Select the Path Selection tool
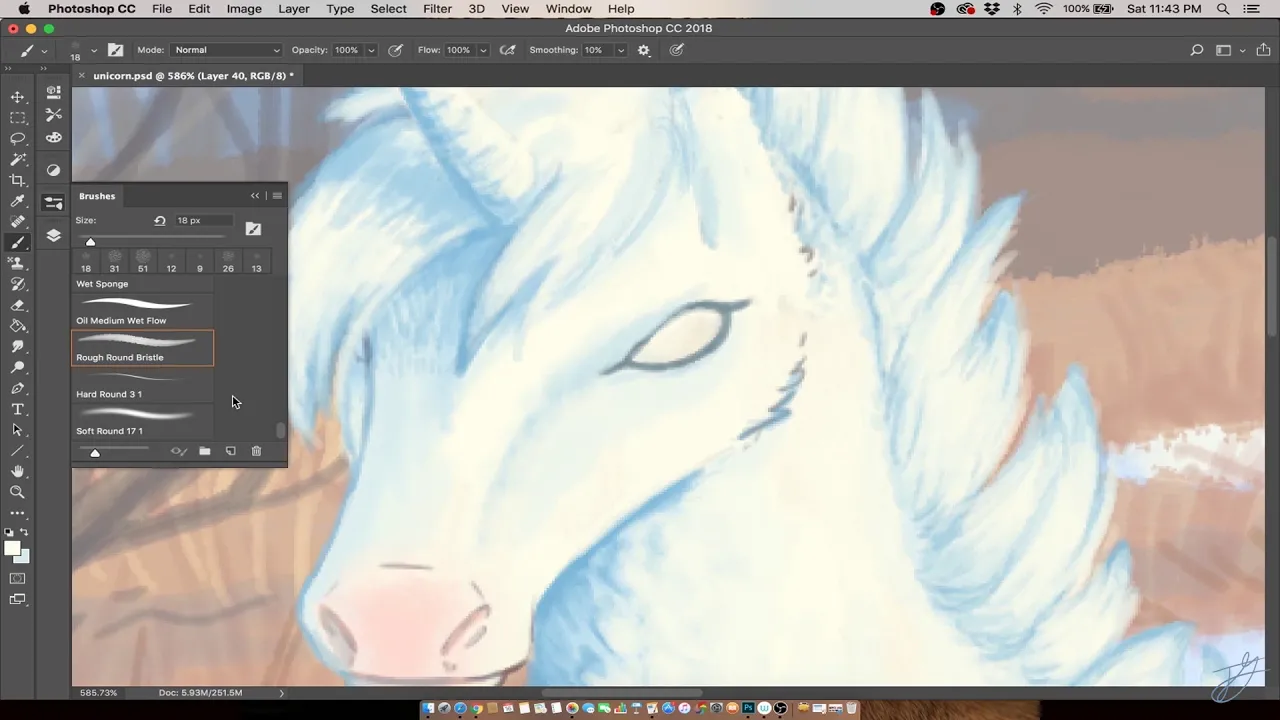This screenshot has width=1280, height=720. pos(18,430)
